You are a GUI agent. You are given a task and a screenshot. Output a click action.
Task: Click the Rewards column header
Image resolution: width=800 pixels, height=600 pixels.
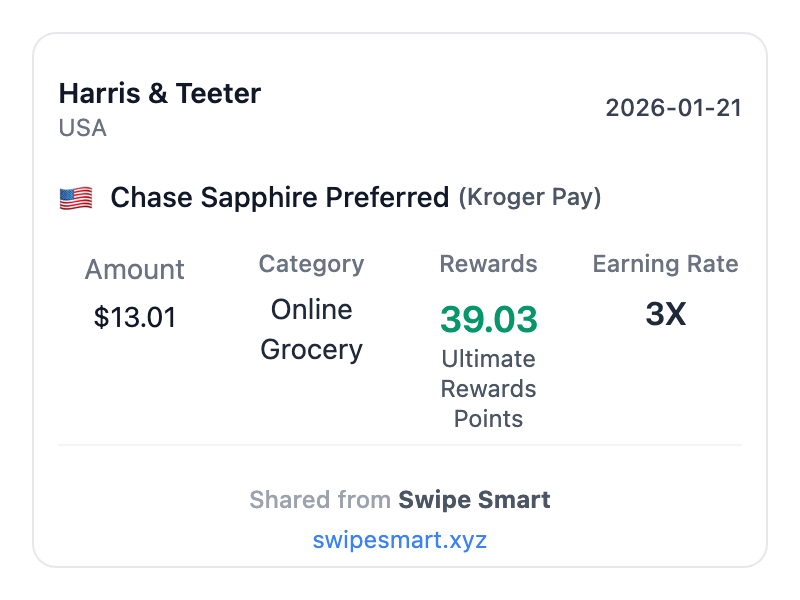(488, 264)
